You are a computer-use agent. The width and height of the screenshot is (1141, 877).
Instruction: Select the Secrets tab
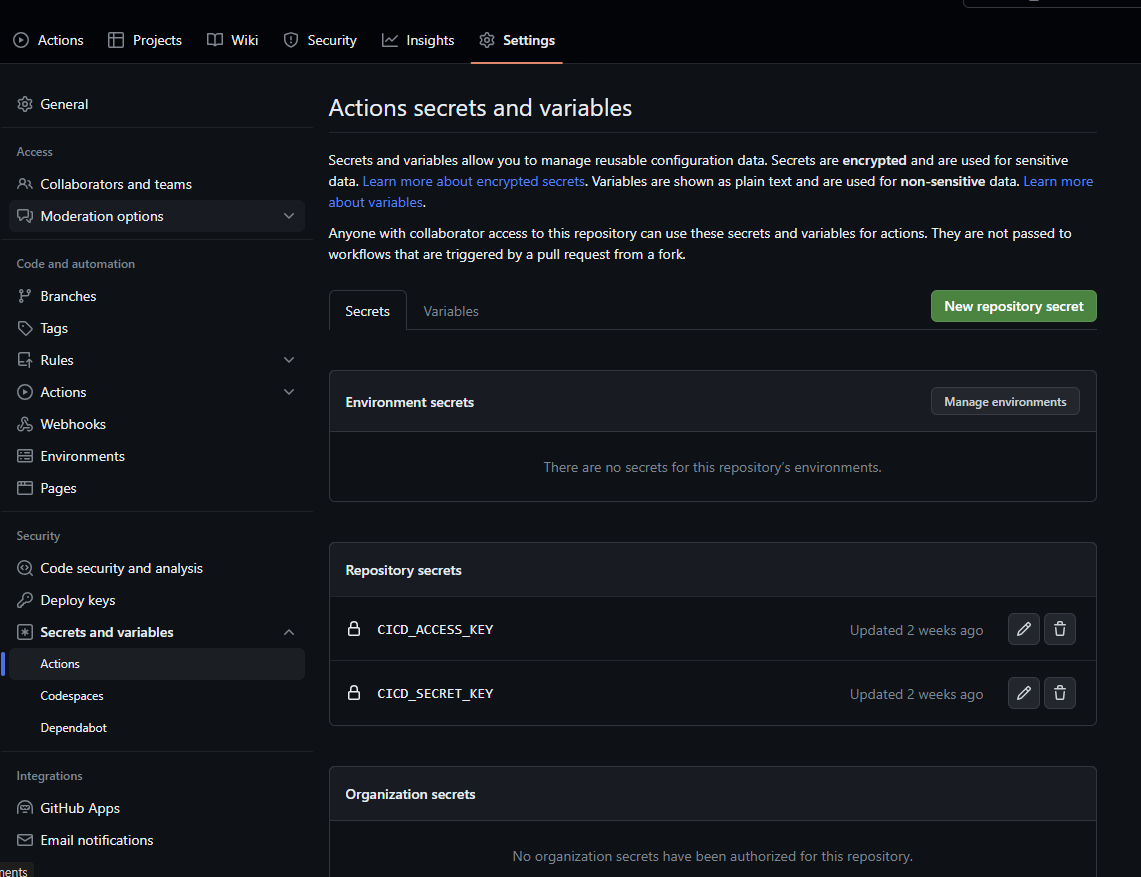click(x=367, y=311)
